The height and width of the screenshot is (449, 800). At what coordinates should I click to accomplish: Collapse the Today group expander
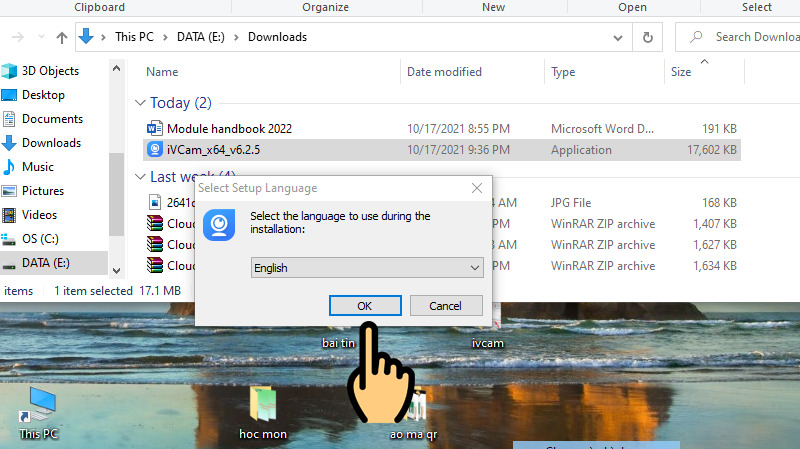pos(140,103)
